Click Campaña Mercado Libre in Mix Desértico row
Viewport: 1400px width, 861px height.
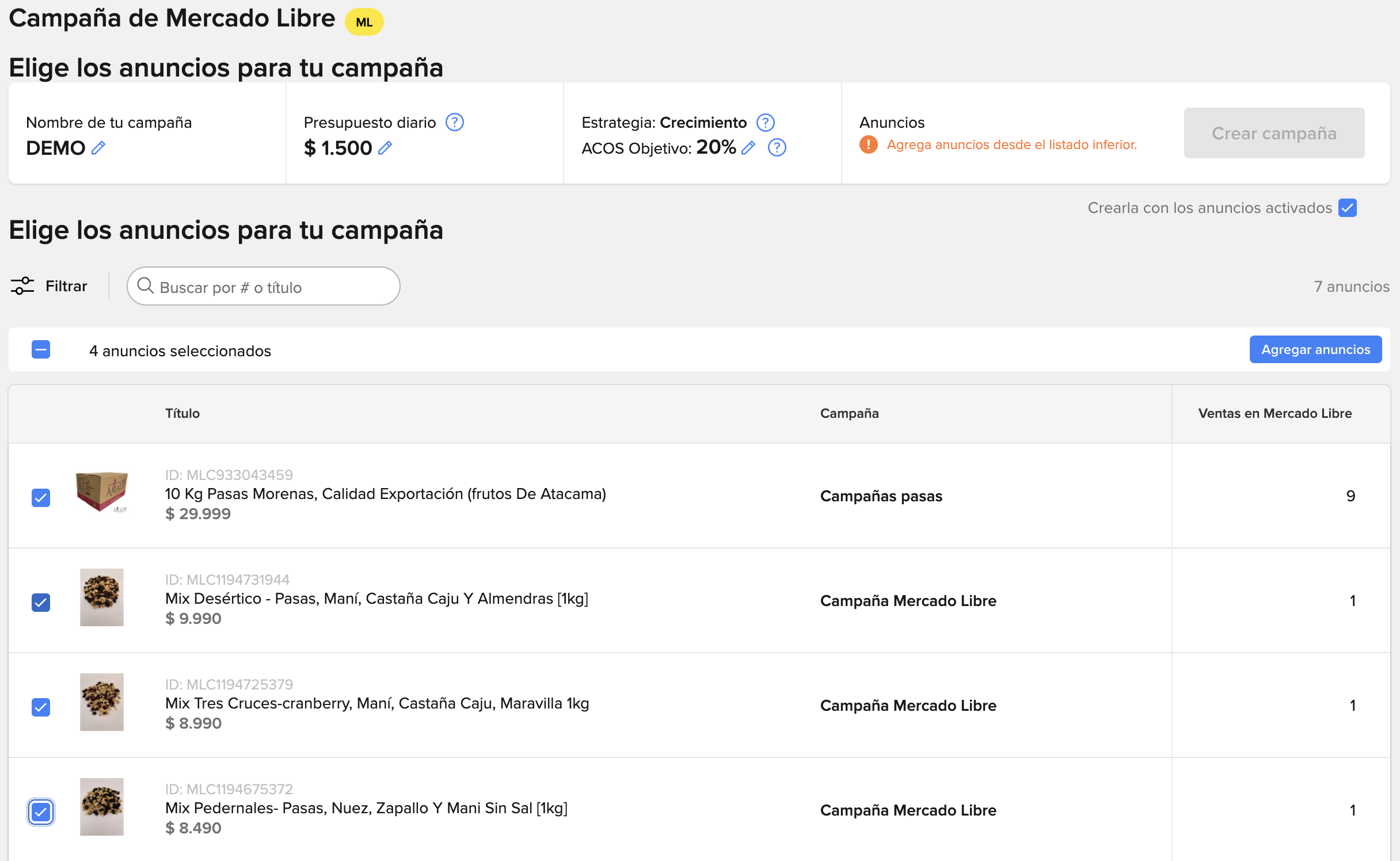(908, 601)
